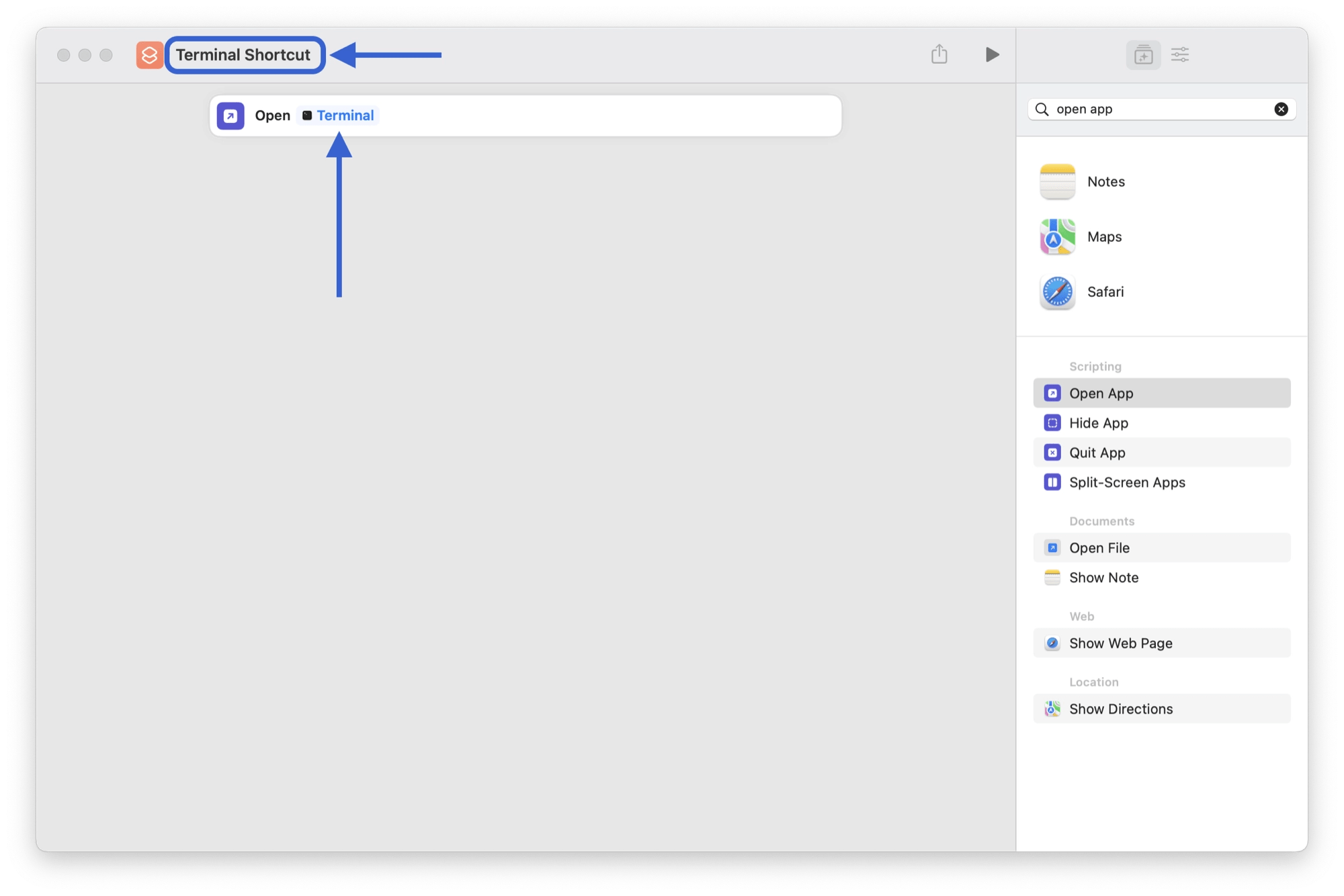Screen dimensions: 1344x896
Task: Click the Open App scripting action icon
Action: (1052, 393)
